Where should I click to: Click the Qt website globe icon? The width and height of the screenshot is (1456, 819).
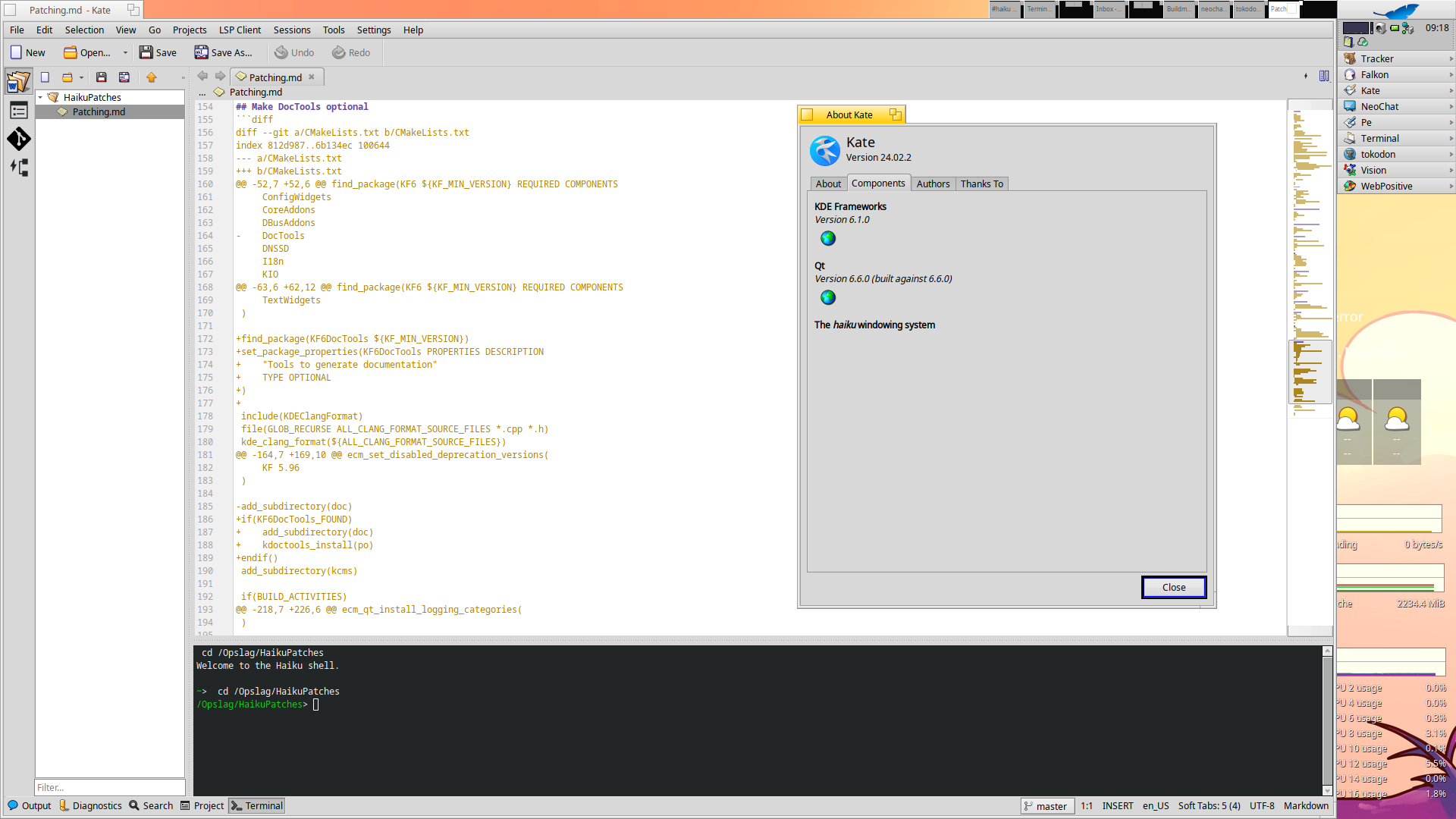828,297
